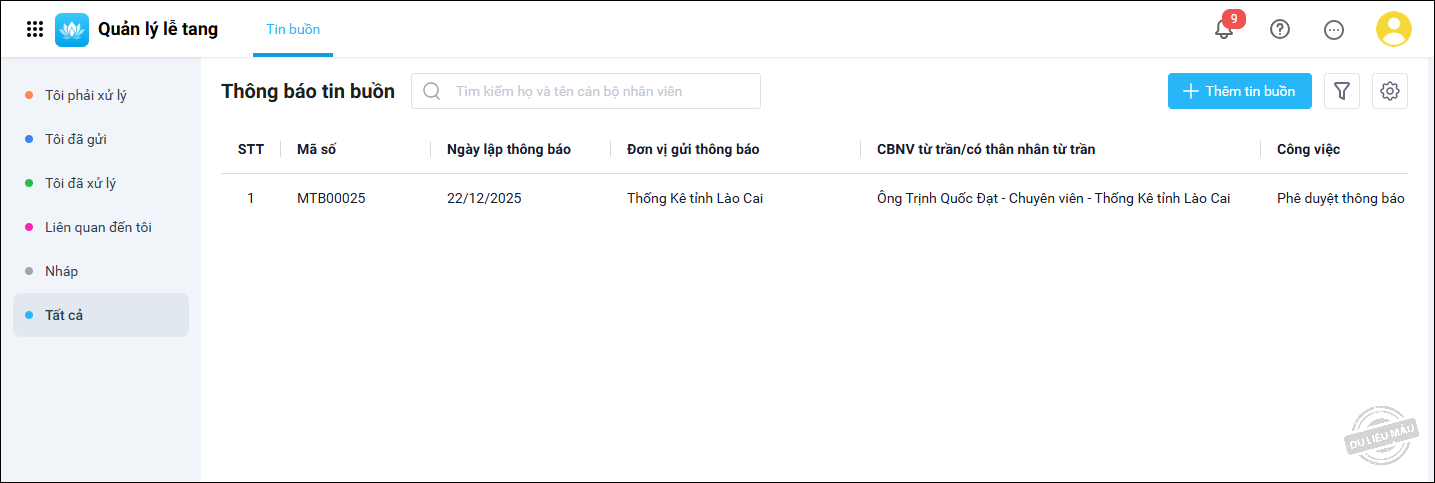Open the app launcher grid icon

[35, 30]
